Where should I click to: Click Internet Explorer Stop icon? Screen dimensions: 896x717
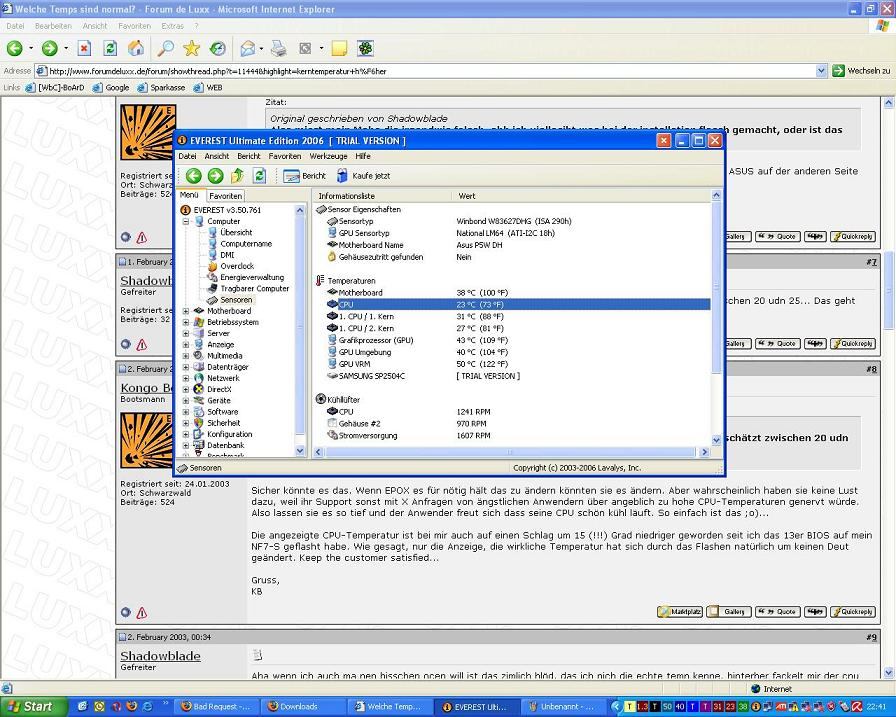(x=84, y=49)
